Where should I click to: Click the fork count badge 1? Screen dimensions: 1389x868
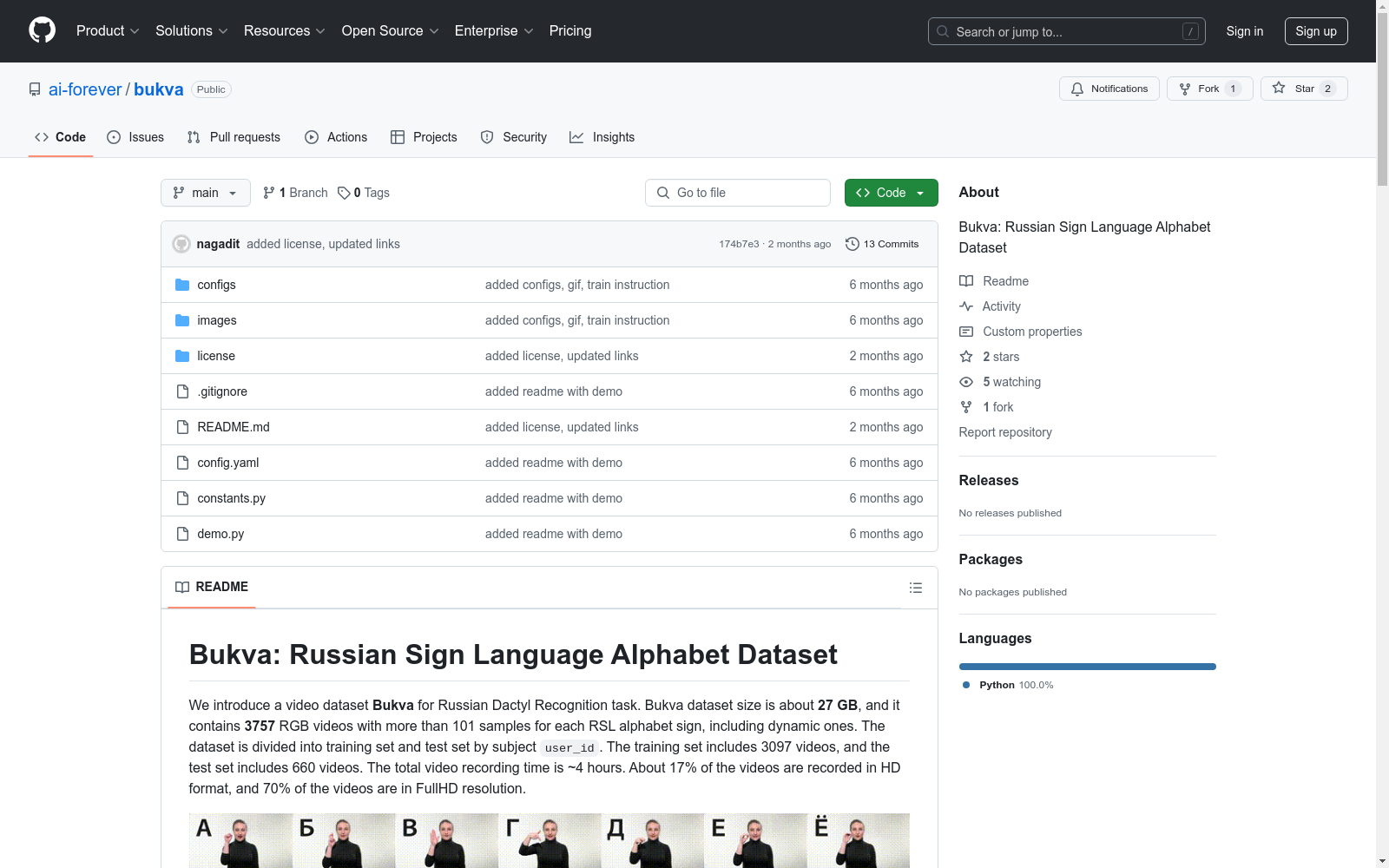(x=1233, y=89)
